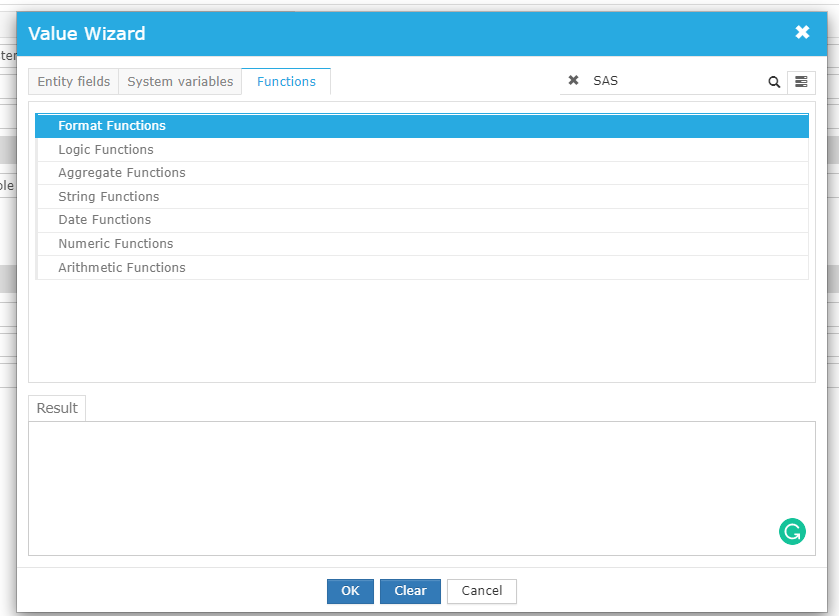Clear the SAS search text

tap(573, 81)
